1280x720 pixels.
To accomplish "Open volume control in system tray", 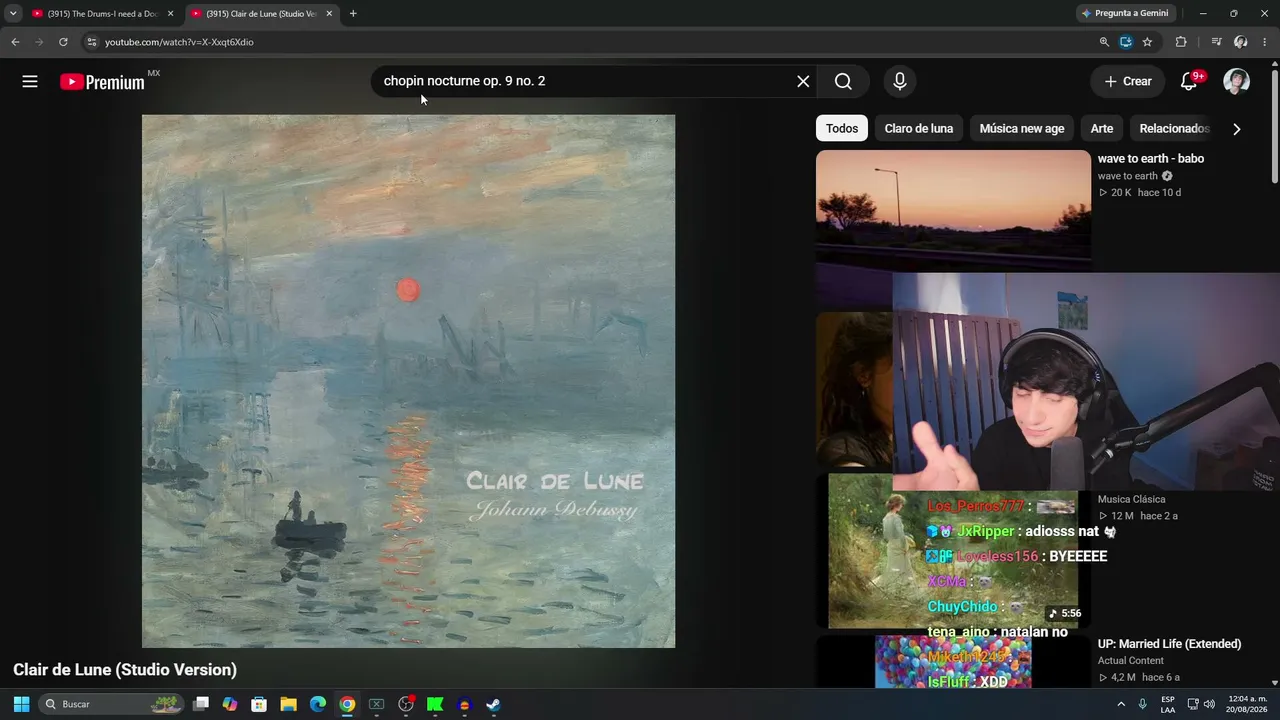I will (1209, 704).
